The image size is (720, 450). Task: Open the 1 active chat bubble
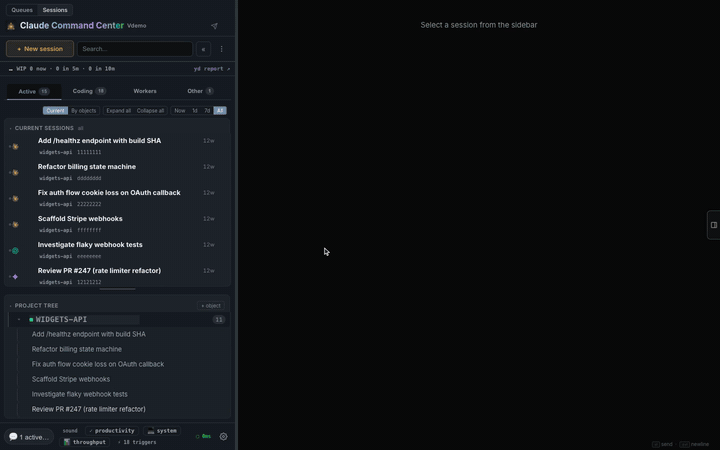(29, 437)
